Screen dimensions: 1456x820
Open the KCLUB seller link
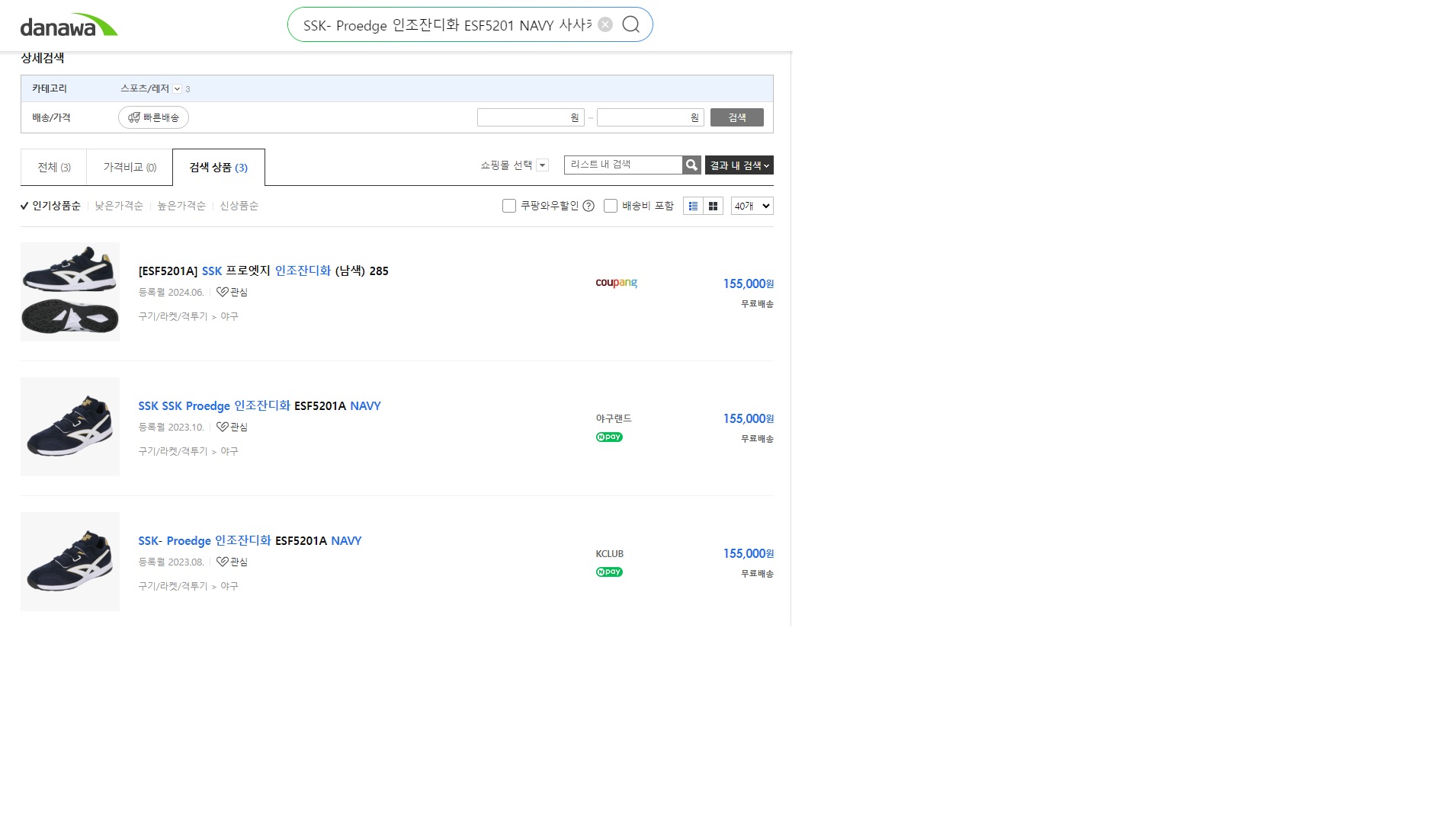[x=610, y=554]
